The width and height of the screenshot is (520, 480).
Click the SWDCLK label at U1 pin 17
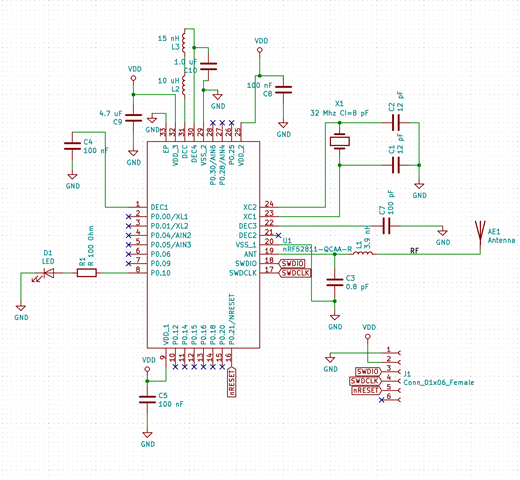point(295,273)
